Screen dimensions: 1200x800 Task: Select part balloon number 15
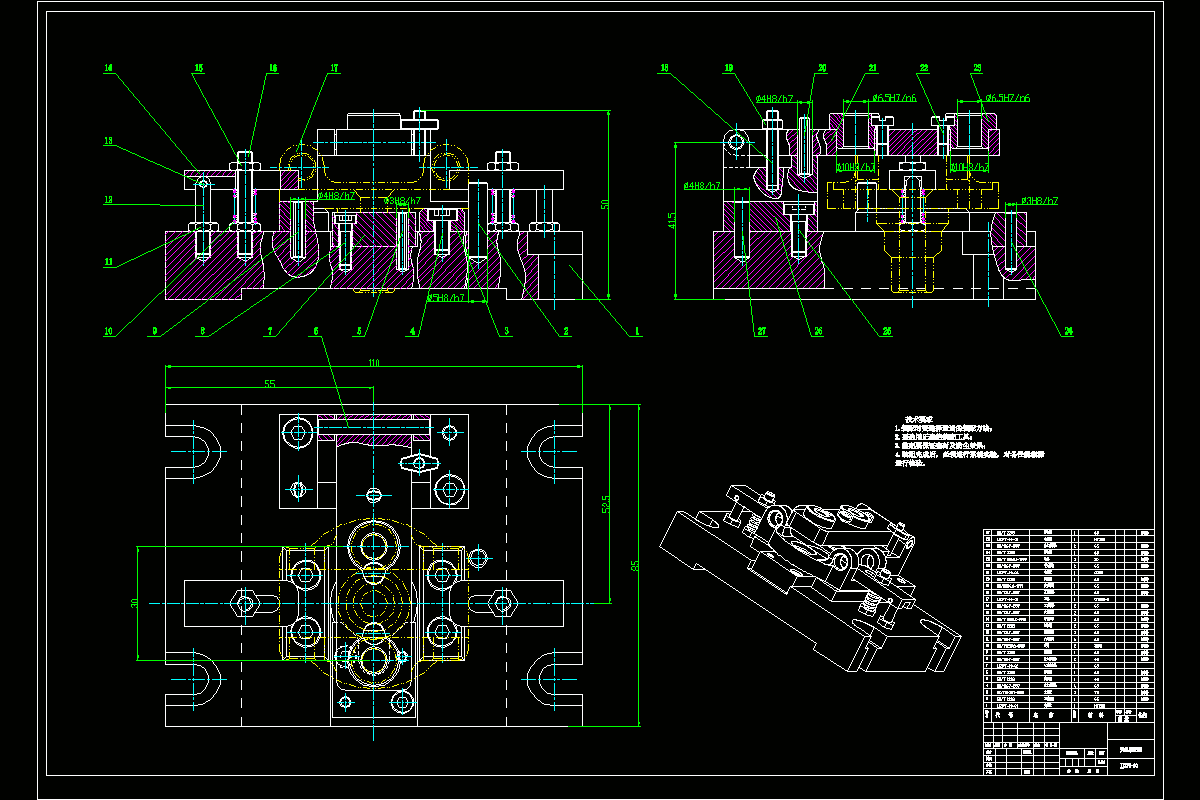tap(199, 69)
